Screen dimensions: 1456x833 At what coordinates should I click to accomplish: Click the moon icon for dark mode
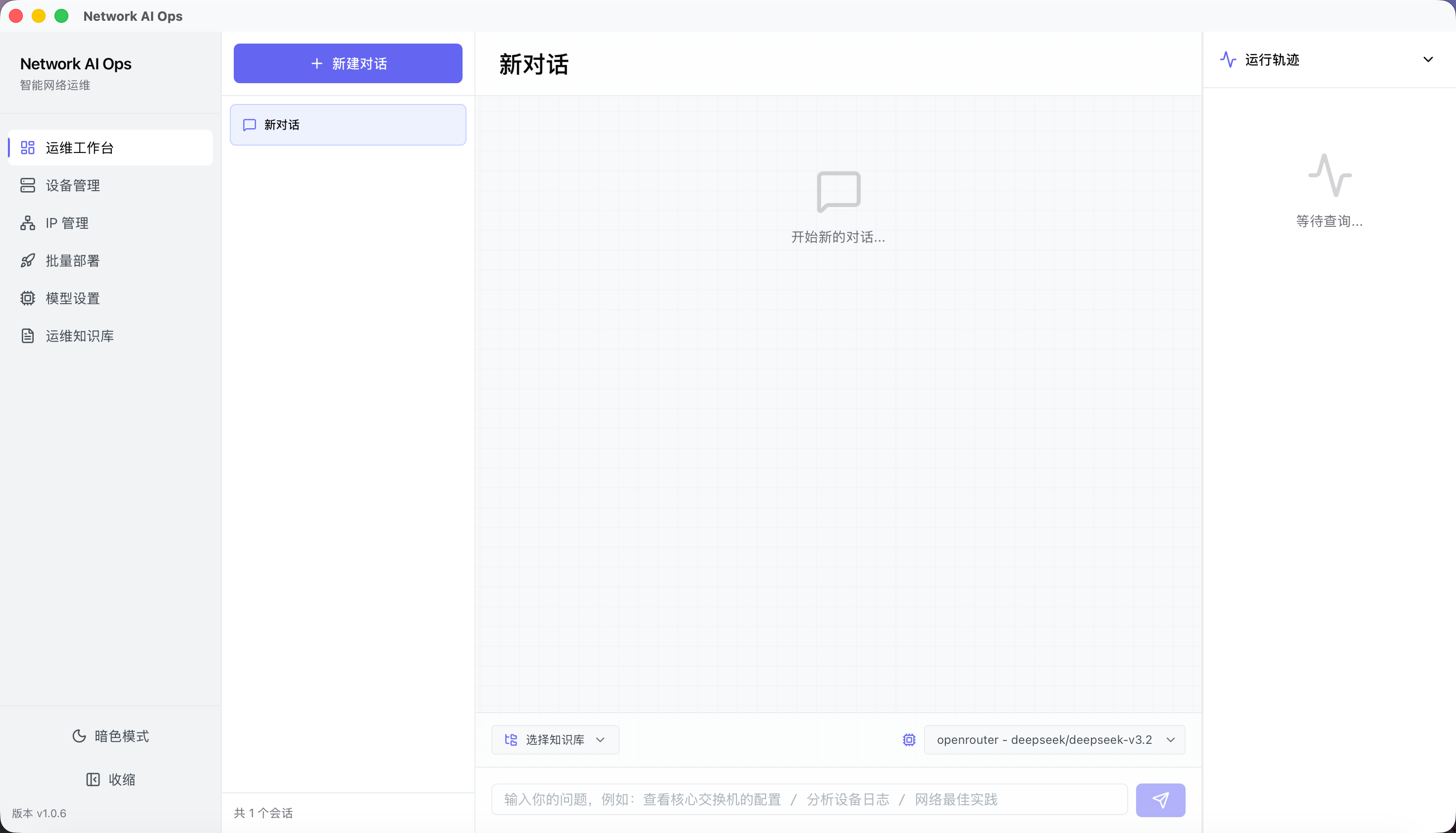(79, 736)
